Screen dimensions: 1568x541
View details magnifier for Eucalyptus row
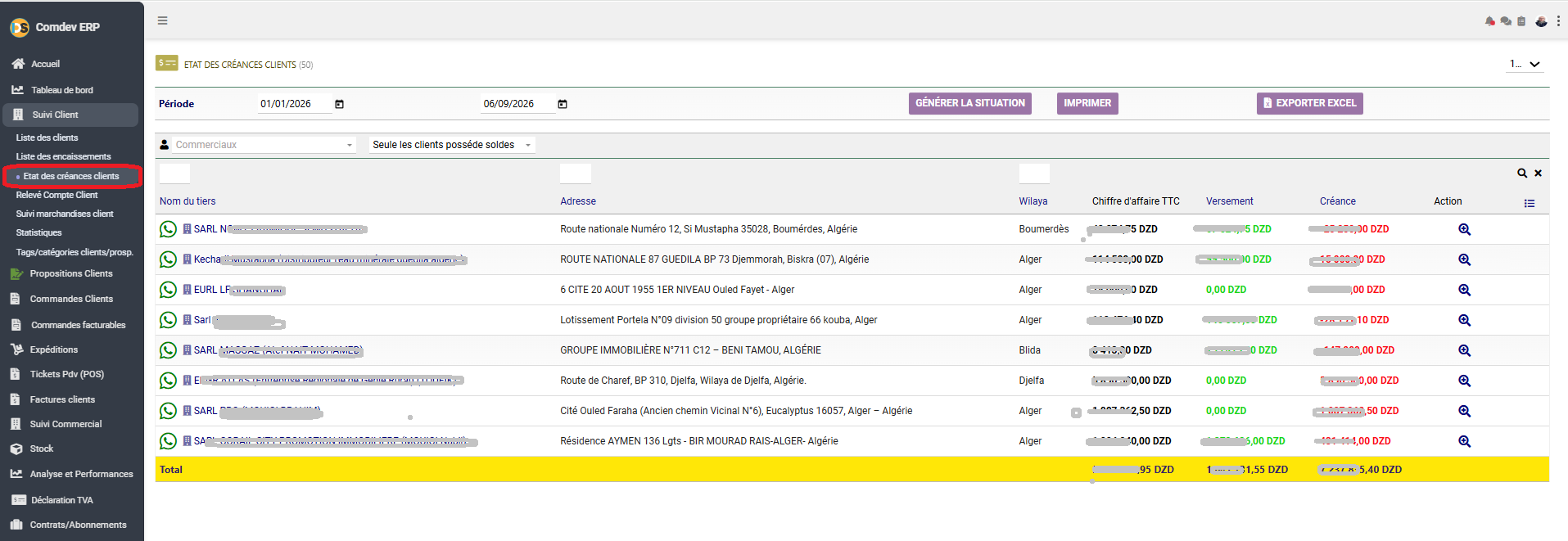click(1465, 411)
